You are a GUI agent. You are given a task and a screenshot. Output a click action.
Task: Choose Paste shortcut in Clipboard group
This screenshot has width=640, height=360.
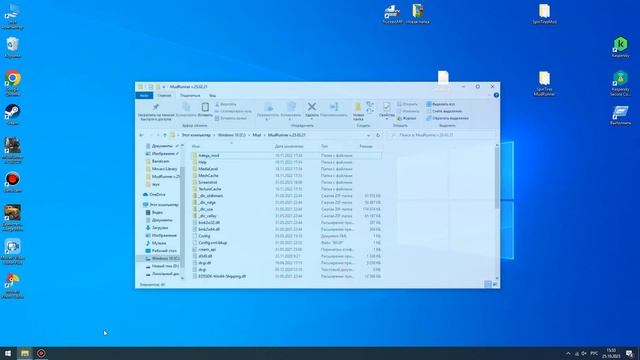point(231,118)
